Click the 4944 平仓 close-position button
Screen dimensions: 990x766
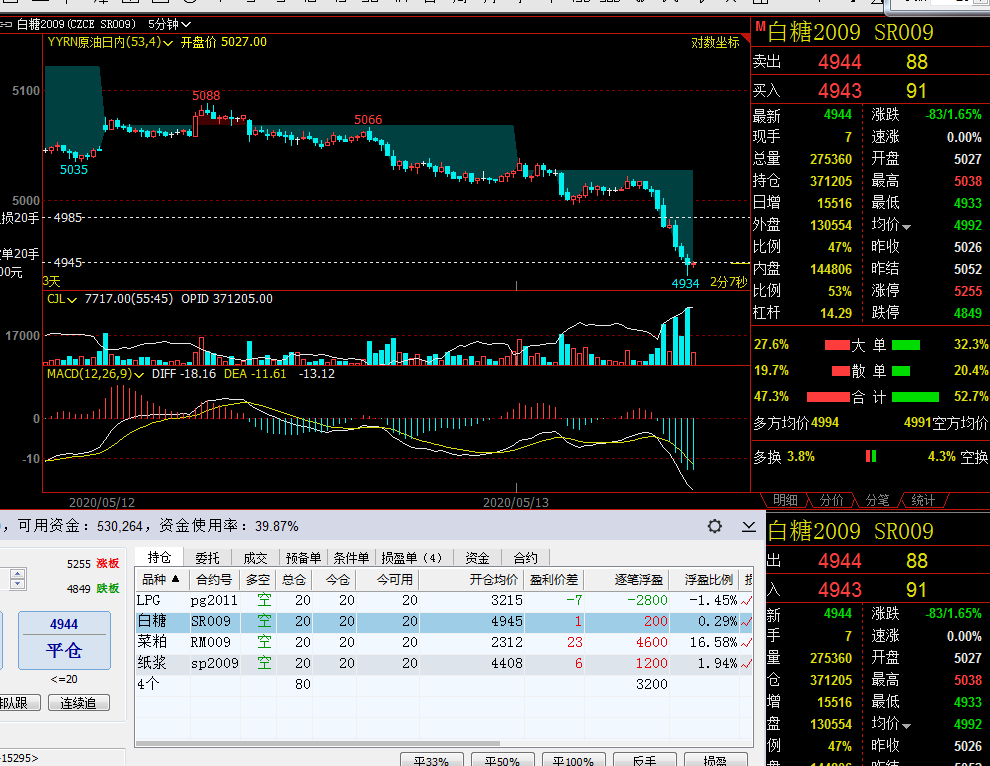pyautogui.click(x=64, y=640)
